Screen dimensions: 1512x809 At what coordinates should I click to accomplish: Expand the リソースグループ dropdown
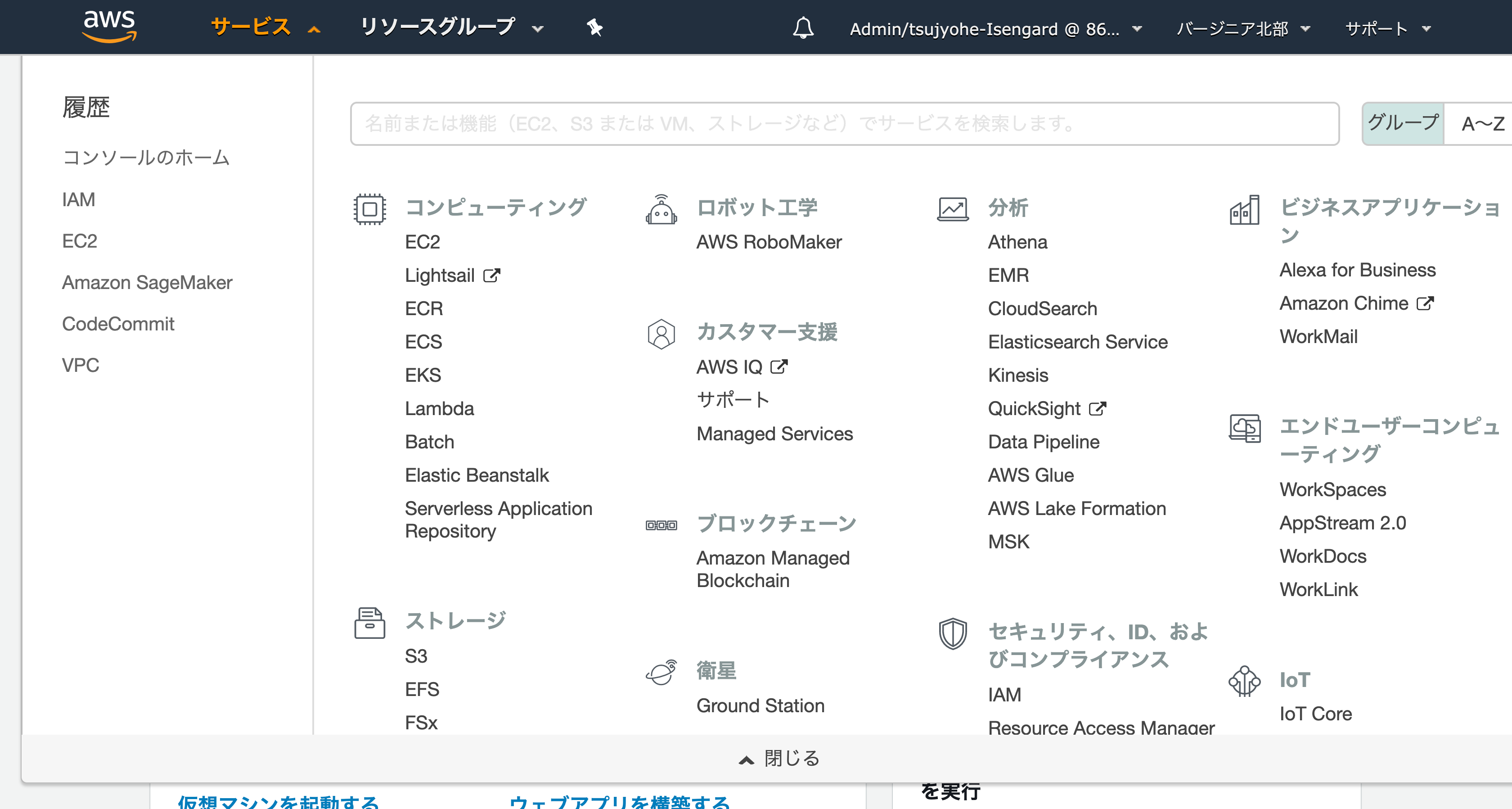(451, 27)
